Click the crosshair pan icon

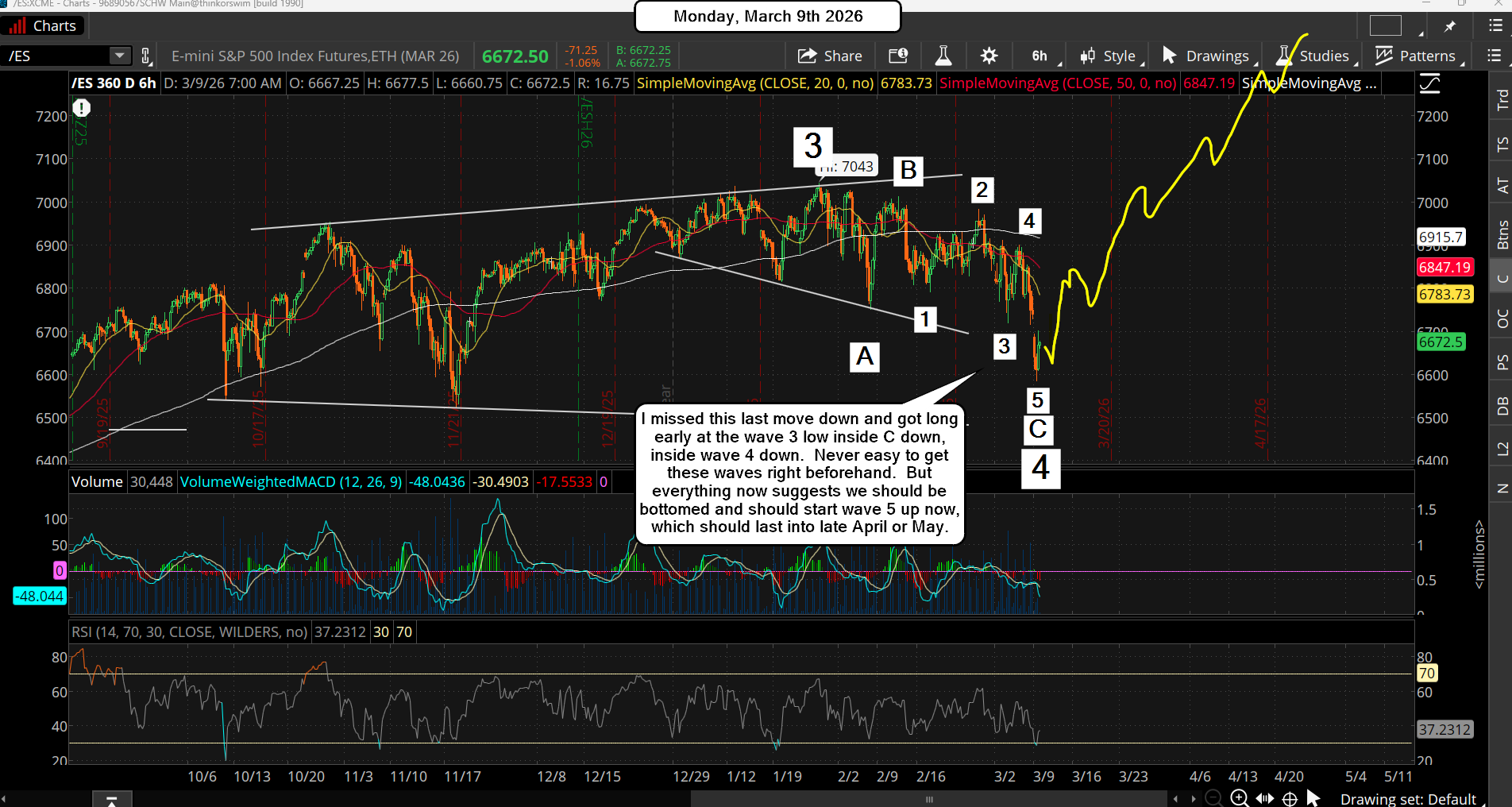pos(1290,798)
